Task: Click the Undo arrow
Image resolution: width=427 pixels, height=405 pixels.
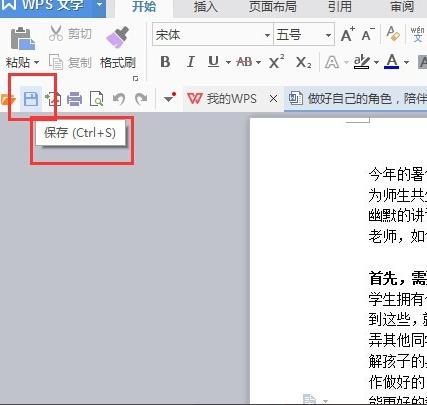Action: [119, 99]
